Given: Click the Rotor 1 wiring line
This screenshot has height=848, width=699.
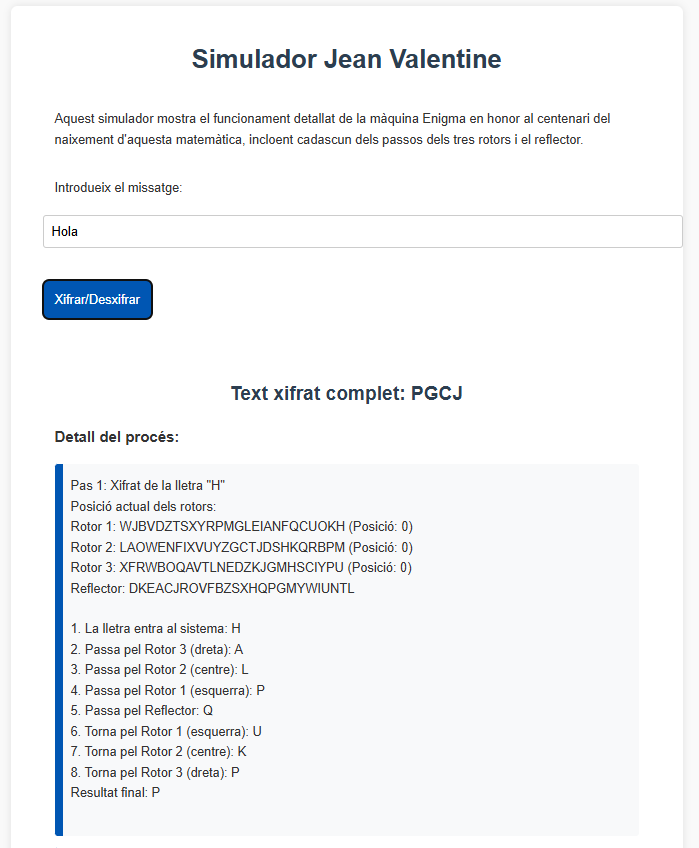Looking at the screenshot, I should point(241,526).
